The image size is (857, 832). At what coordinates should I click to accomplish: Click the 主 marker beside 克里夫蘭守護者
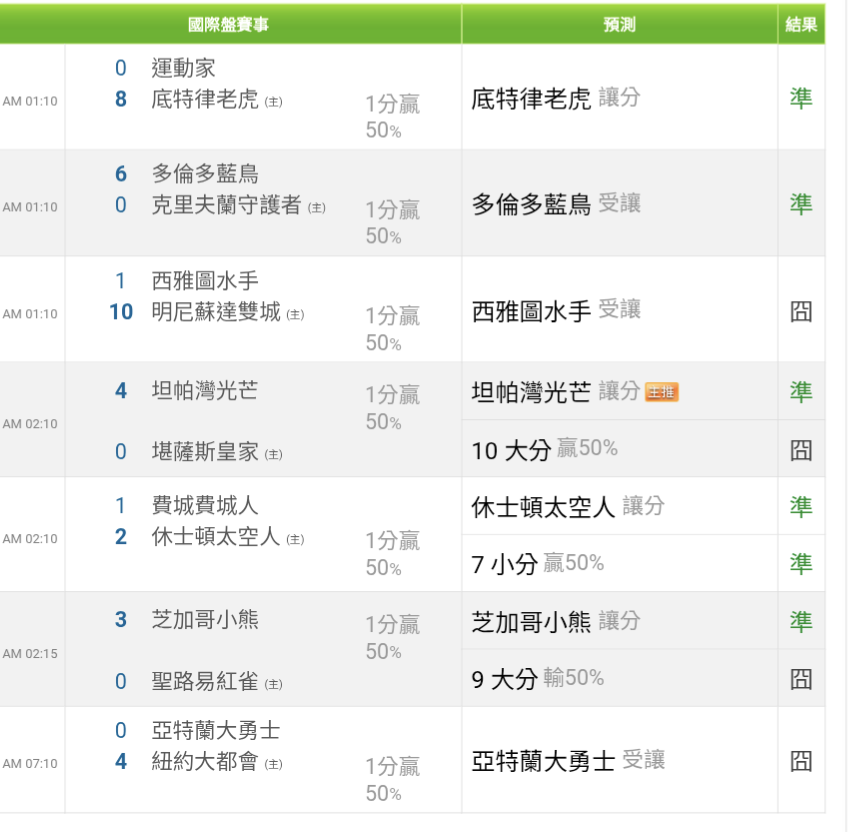point(316,208)
